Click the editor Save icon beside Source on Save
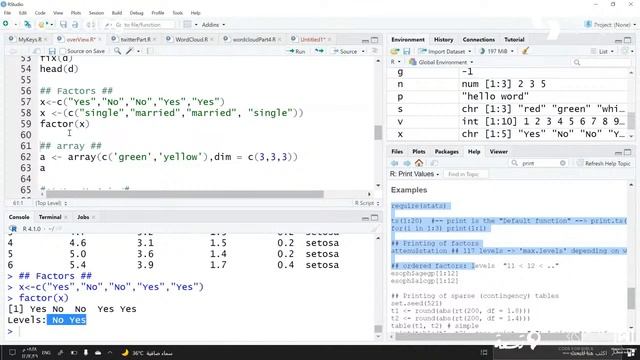Screen dimensions: 640x360 [52, 51]
